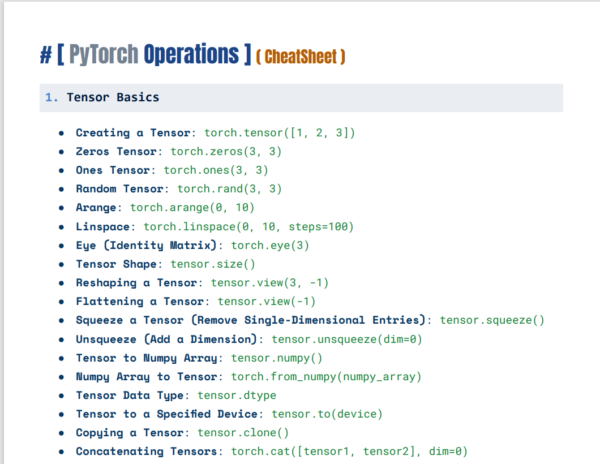Click the 'Tensor Data Type' label
The width and height of the screenshot is (600, 464).
coord(129,396)
